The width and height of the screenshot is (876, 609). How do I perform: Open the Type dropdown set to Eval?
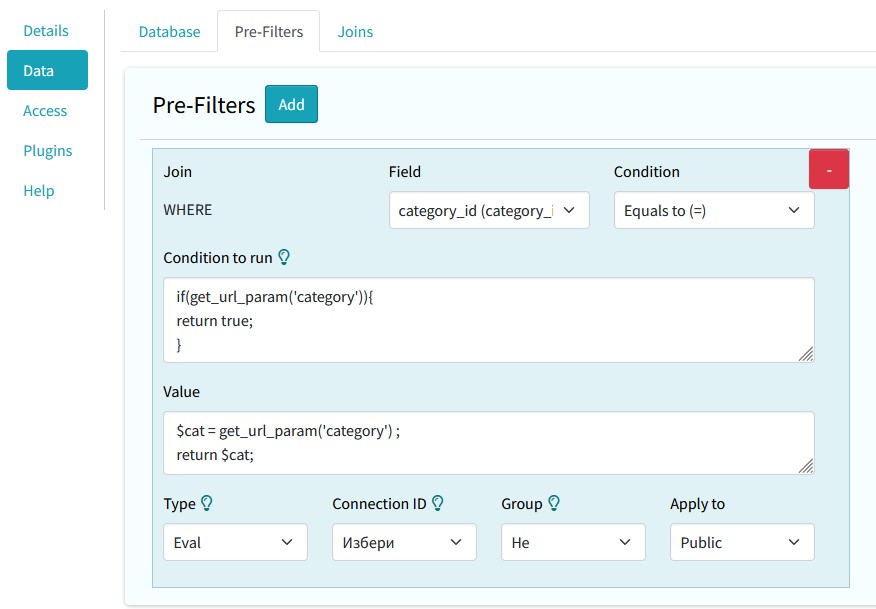coord(235,542)
